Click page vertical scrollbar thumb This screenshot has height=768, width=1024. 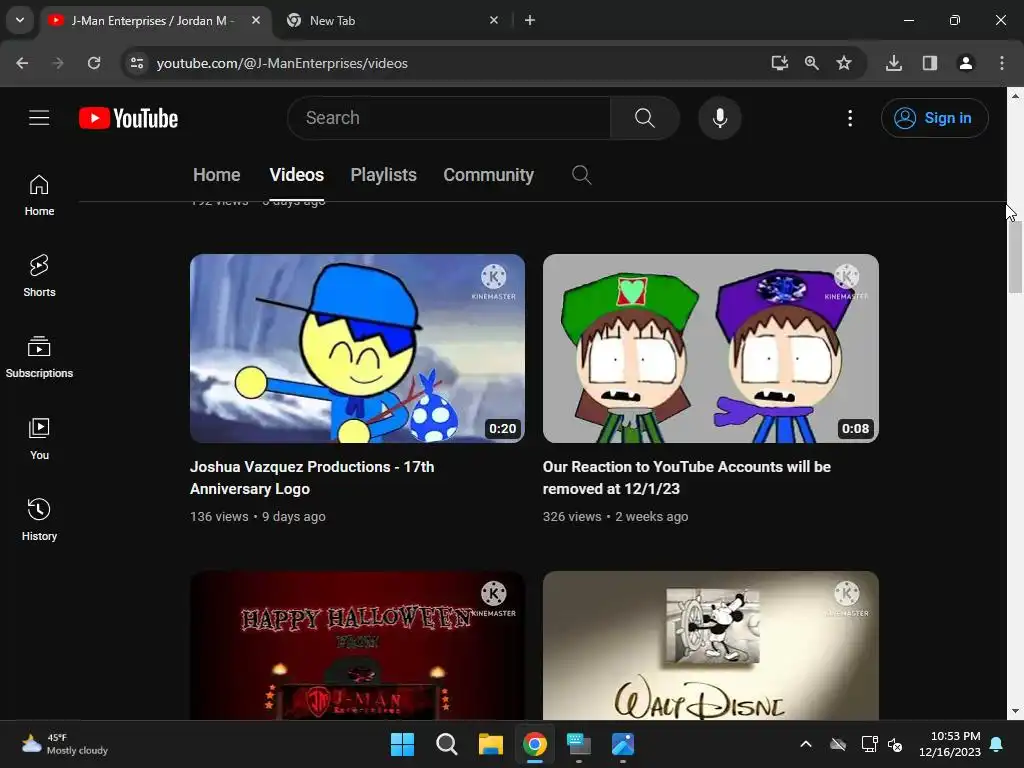[x=1015, y=257]
